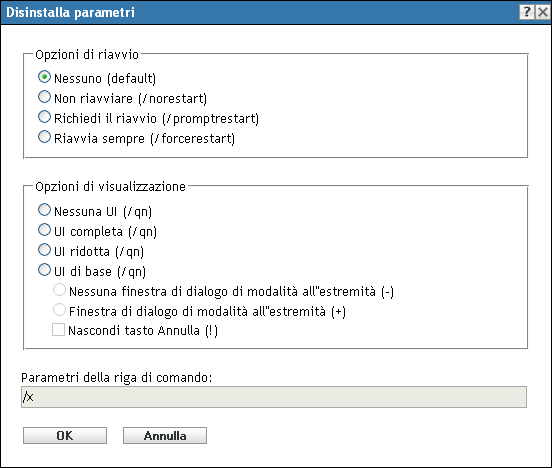The image size is (552, 468).
Task: Click the help question mark icon
Action: pos(526,12)
